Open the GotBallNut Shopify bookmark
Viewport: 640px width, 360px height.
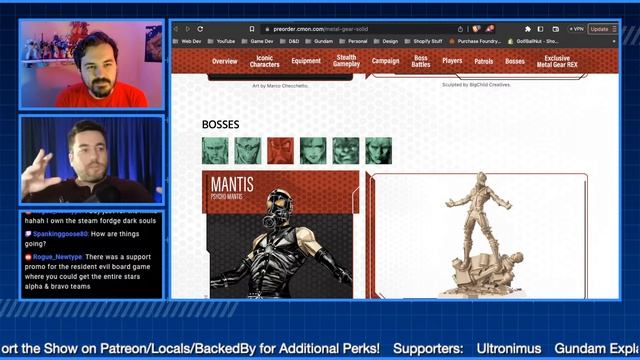[533, 41]
